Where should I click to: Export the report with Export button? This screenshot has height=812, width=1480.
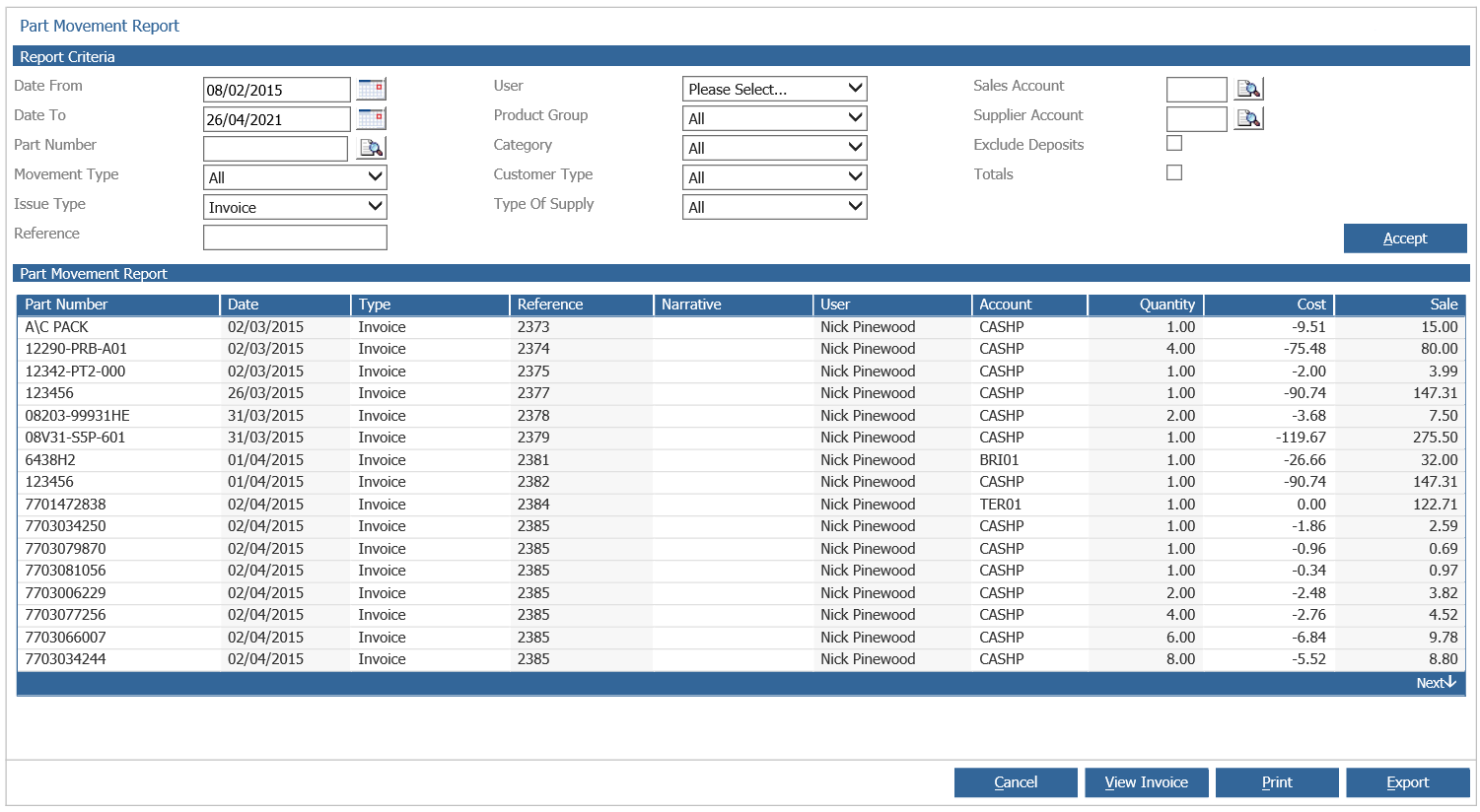(x=1408, y=782)
